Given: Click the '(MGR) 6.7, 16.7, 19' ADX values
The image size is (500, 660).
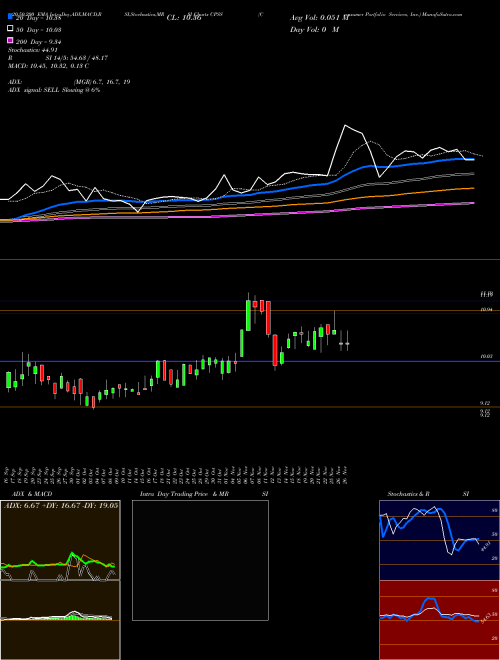Looking at the screenshot, I should tap(102, 82).
